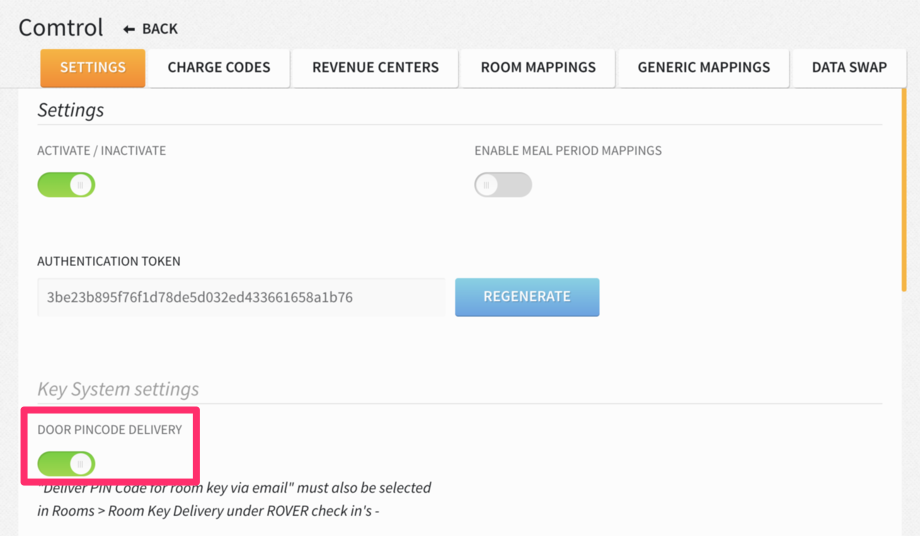Open the Settings tab
The height and width of the screenshot is (536, 920).
(93, 68)
